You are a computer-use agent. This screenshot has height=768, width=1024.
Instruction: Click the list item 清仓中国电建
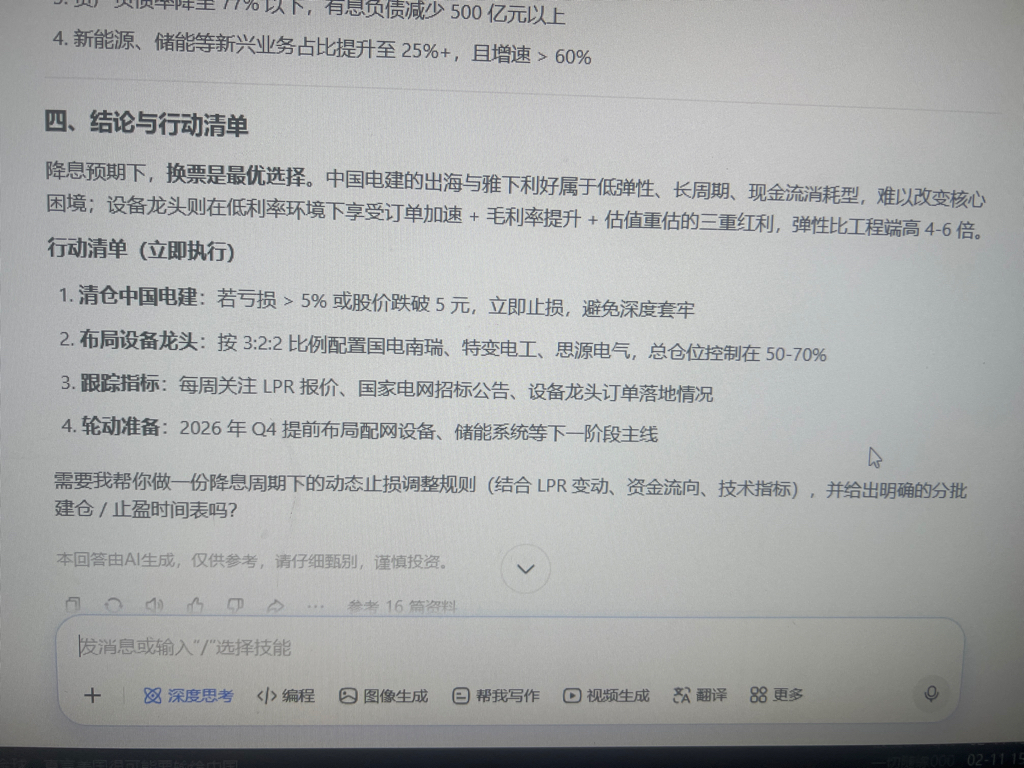pos(377,300)
